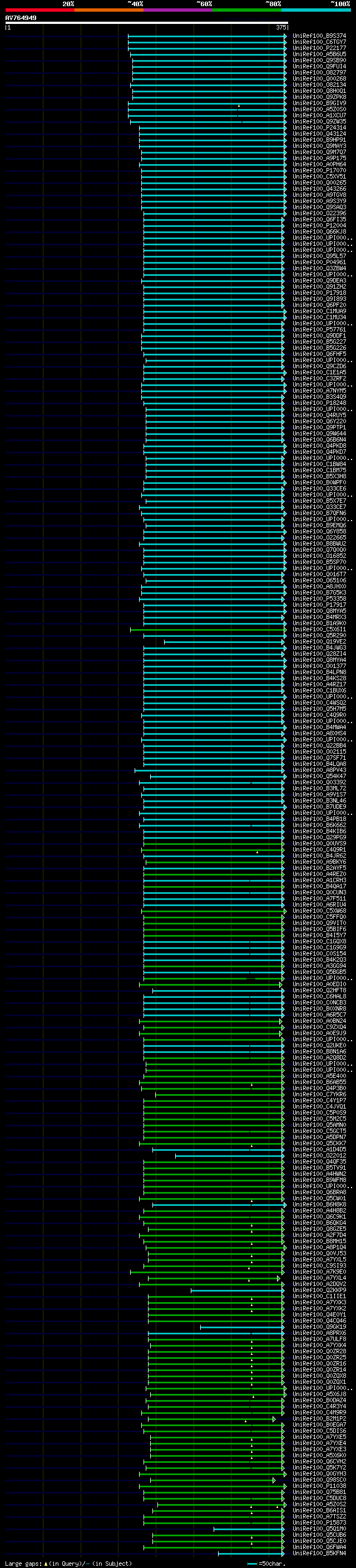Click the orange ~40% identity color segment

(x=109, y=10)
